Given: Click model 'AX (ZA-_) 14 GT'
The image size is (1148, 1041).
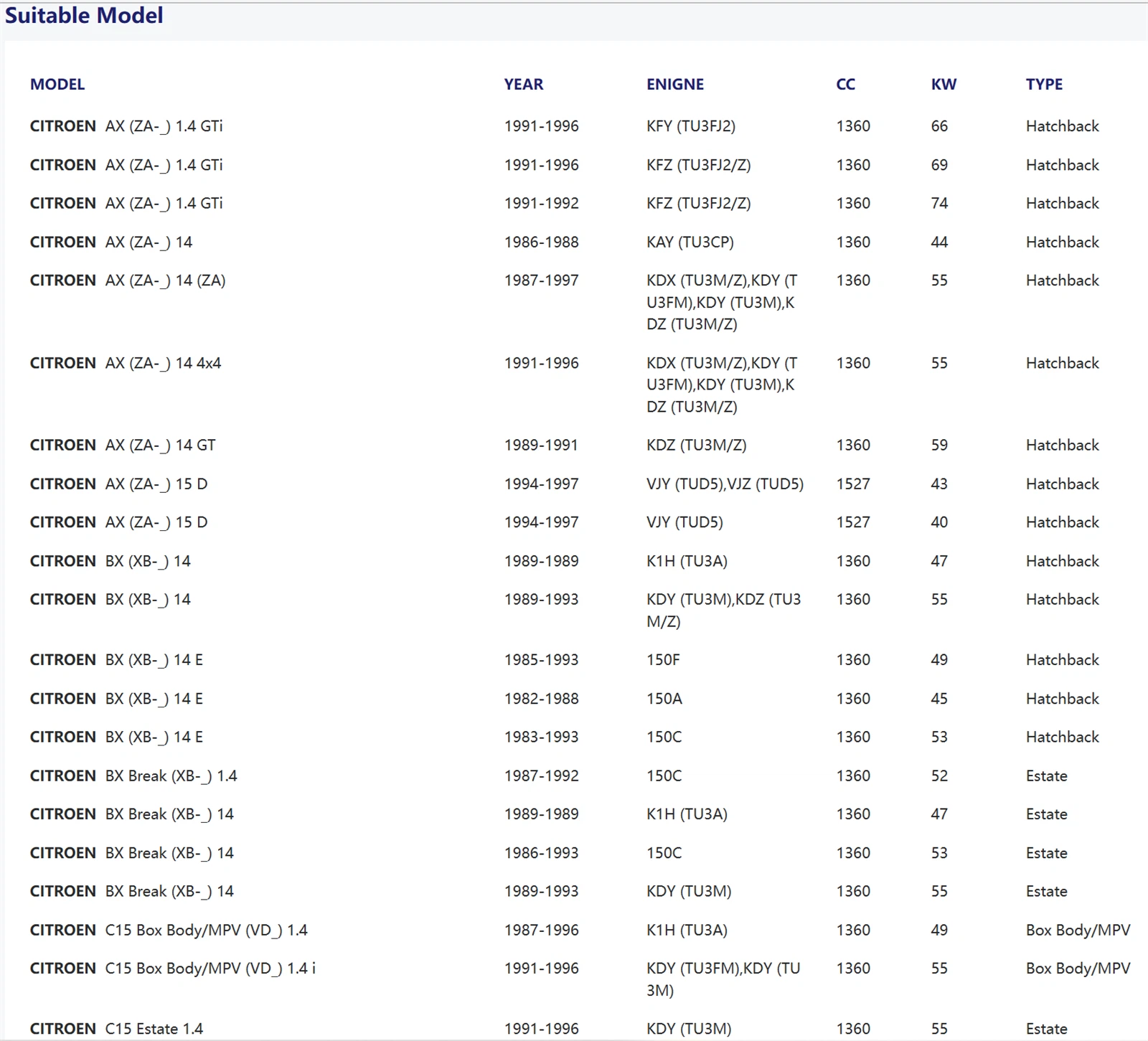Looking at the screenshot, I should coord(160,445).
